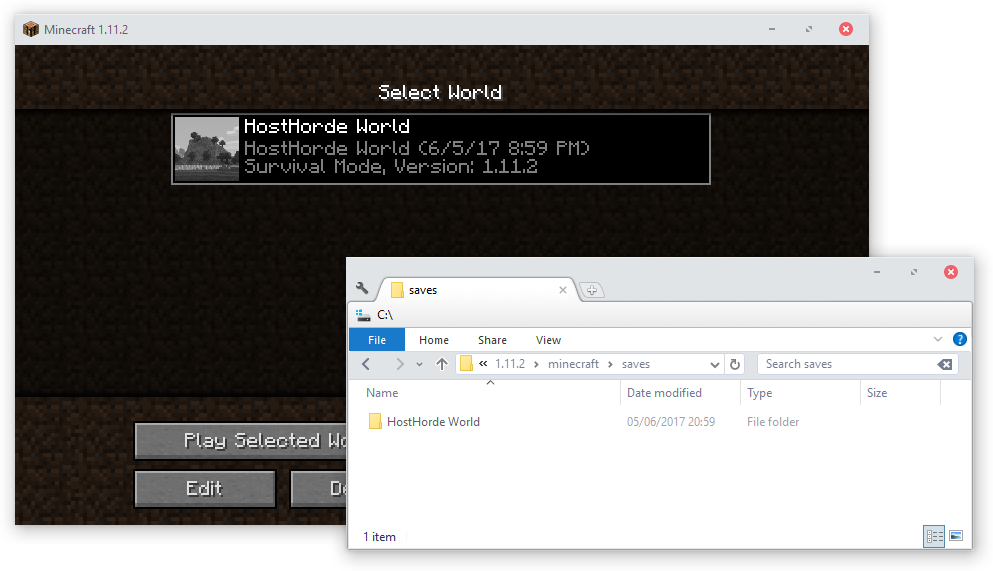
Task: Open the Home ribbon tab
Action: (434, 340)
